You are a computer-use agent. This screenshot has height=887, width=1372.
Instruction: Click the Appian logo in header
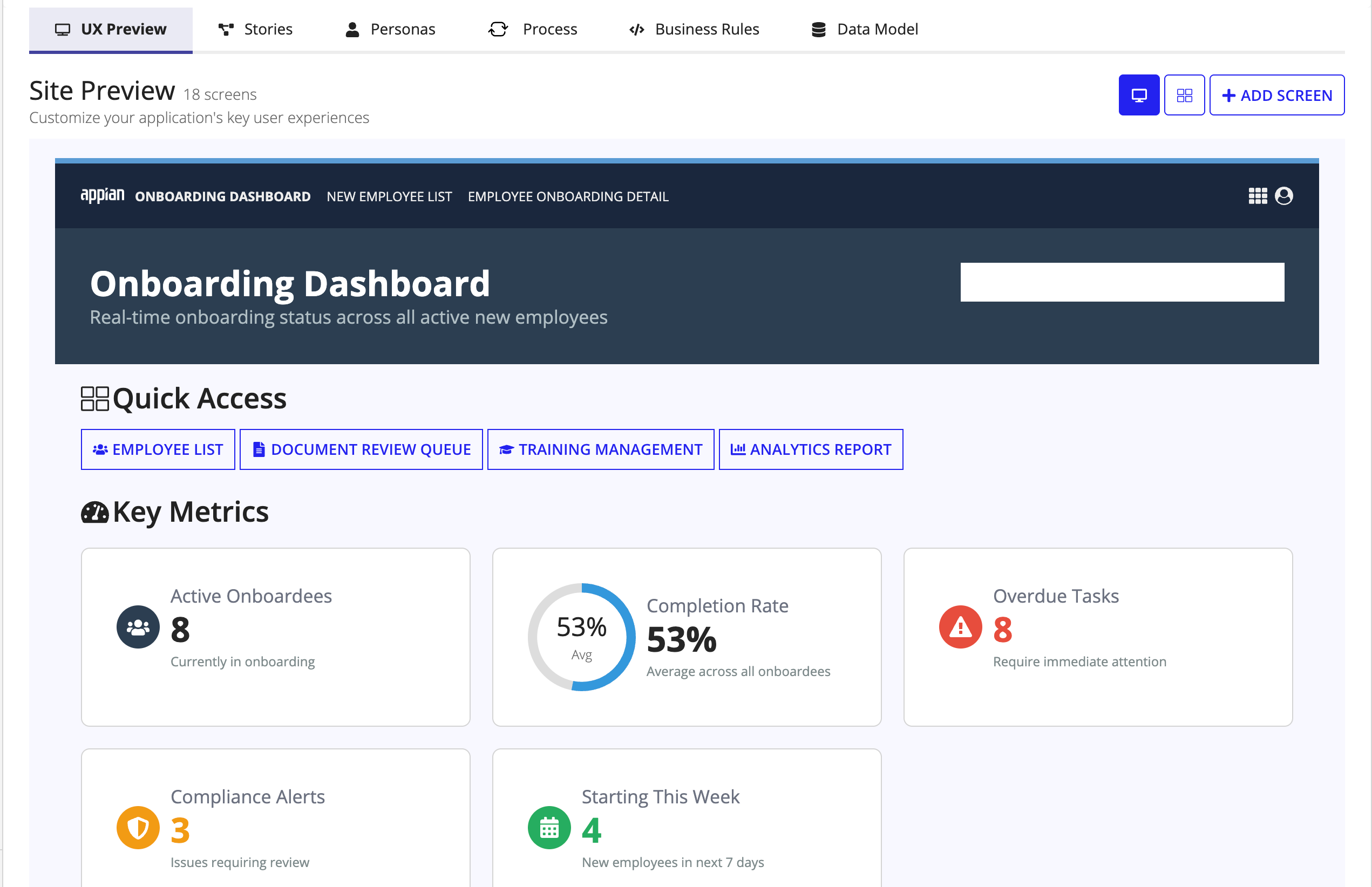[103, 196]
